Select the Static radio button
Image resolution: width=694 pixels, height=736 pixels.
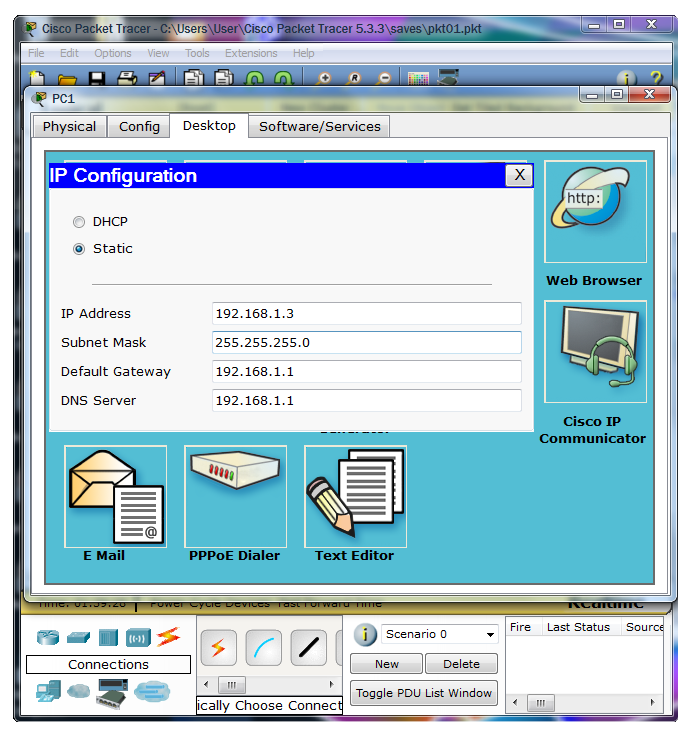[x=79, y=249]
